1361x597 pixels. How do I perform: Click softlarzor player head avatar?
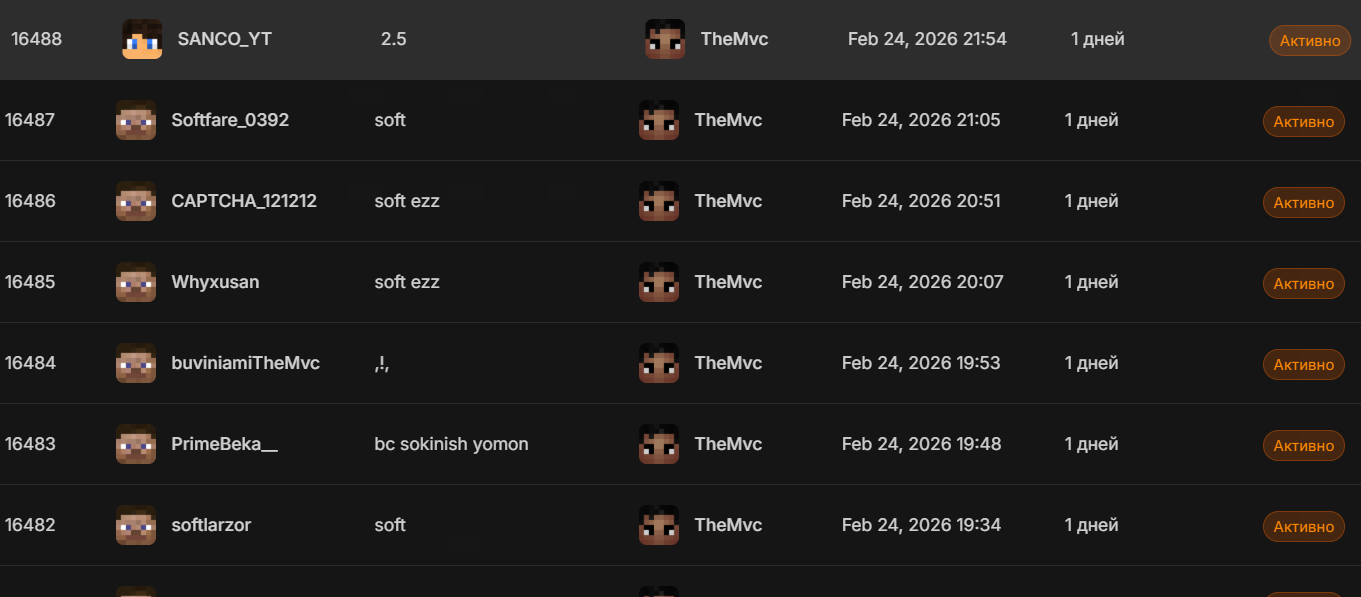(136, 525)
